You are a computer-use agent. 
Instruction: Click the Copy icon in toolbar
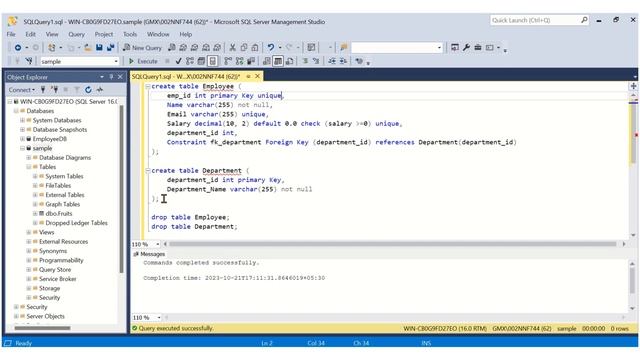point(244,48)
